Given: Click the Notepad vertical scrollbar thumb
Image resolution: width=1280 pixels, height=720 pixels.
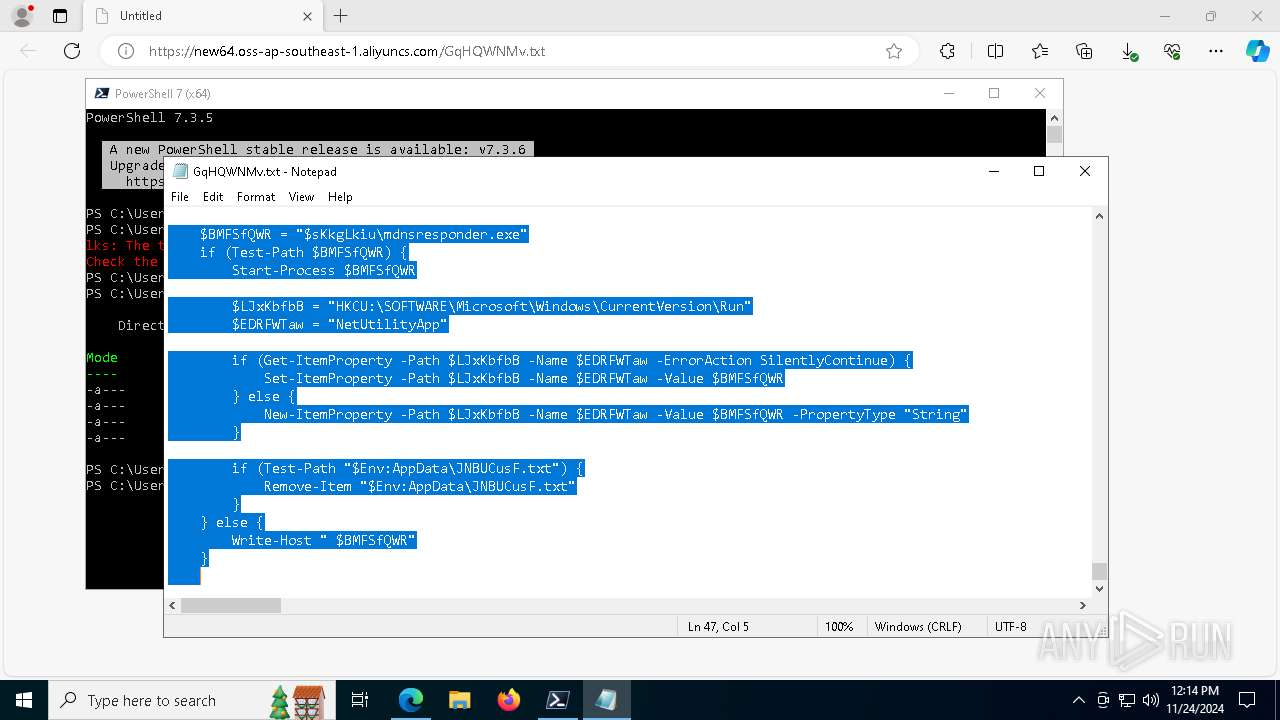Looking at the screenshot, I should [1099, 571].
